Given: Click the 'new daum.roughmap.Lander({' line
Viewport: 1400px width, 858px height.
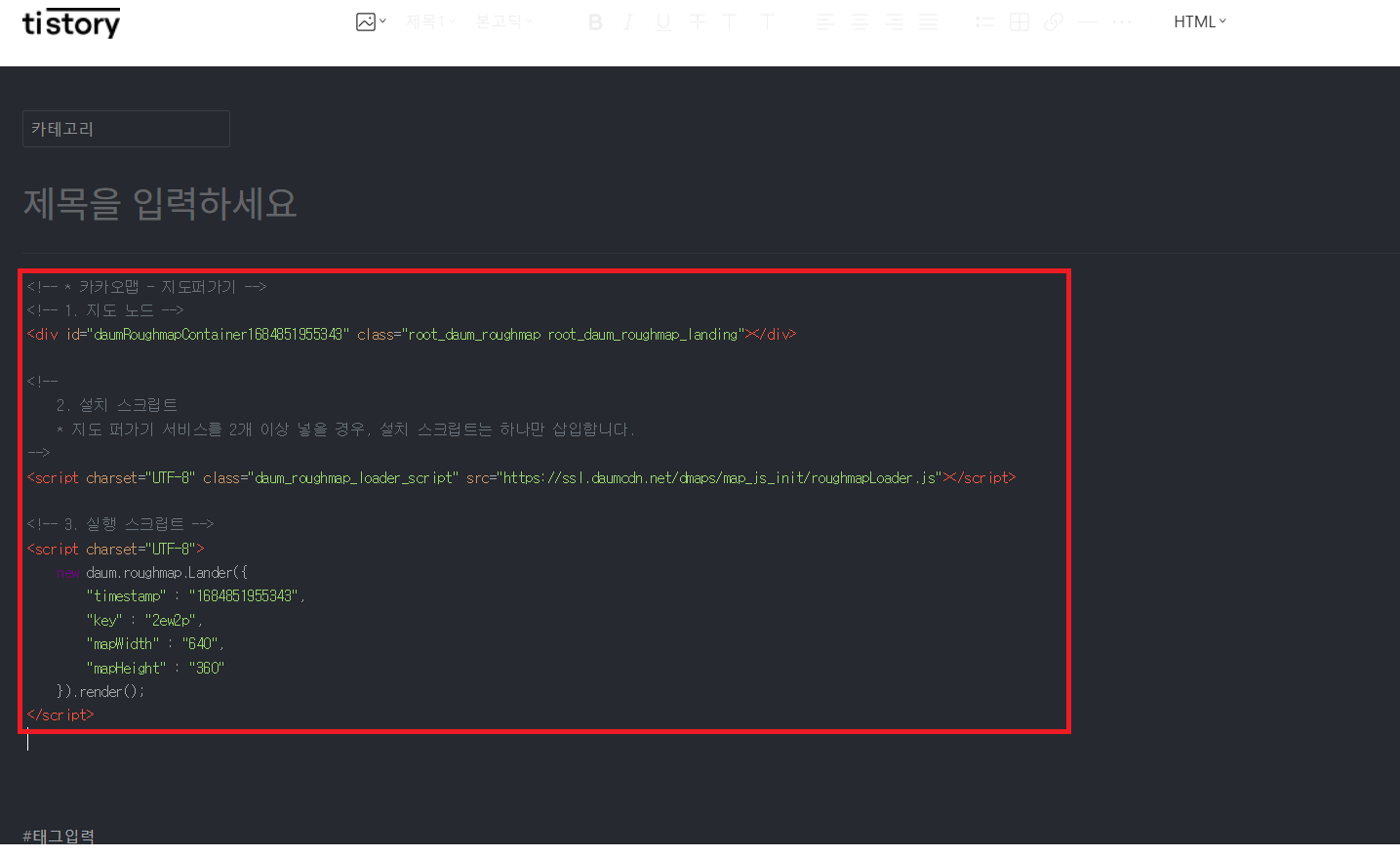Looking at the screenshot, I should pos(152,573).
